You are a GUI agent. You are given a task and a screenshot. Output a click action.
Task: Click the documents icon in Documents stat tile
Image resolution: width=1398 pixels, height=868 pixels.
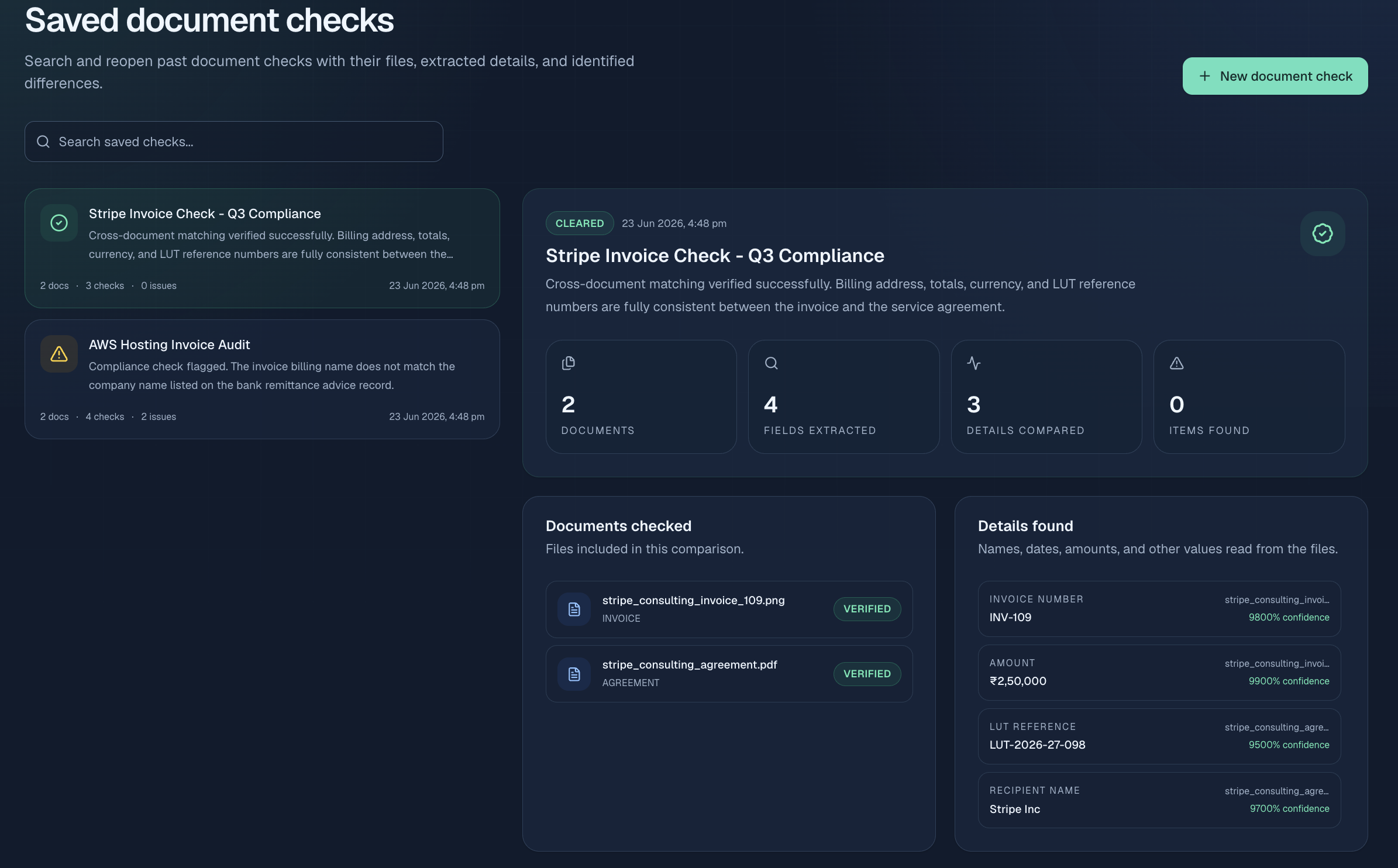(568, 363)
